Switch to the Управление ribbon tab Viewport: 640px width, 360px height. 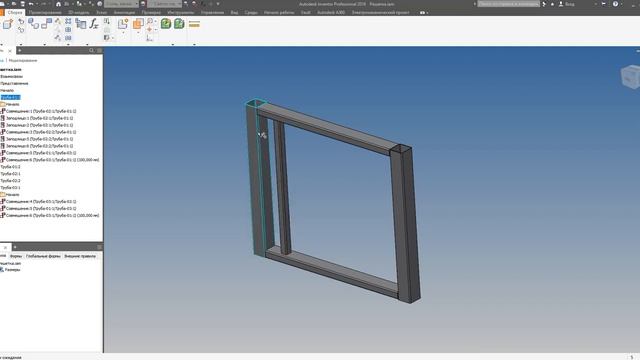(212, 12)
